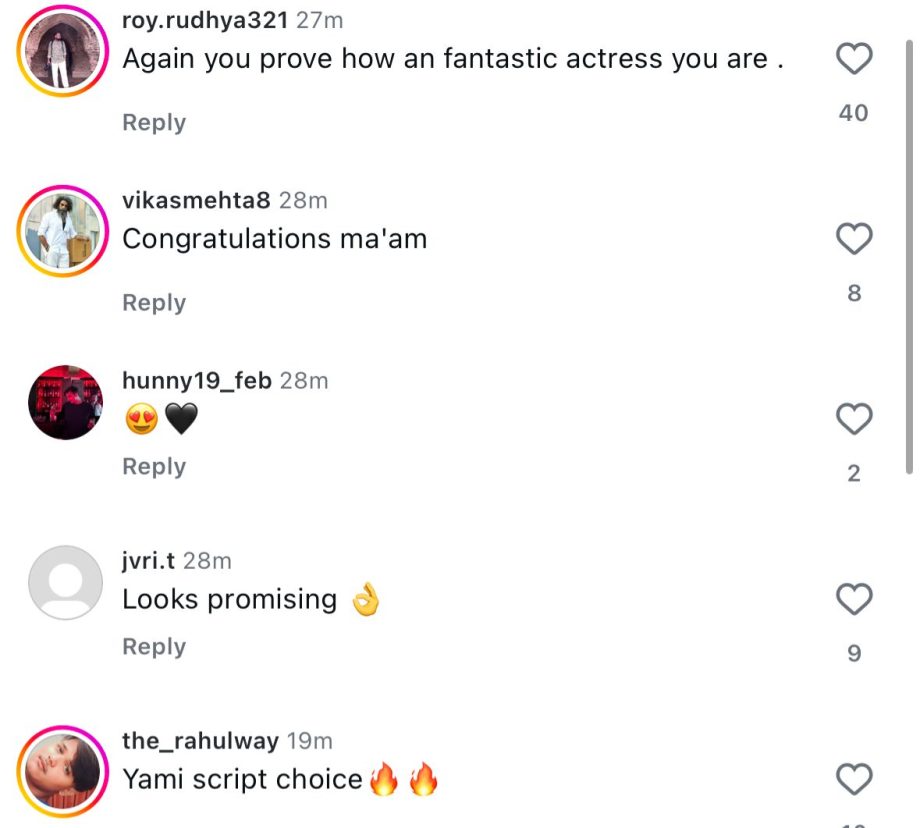Reply to jvri.t's comment
This screenshot has height=828, width=920.
[x=154, y=646]
